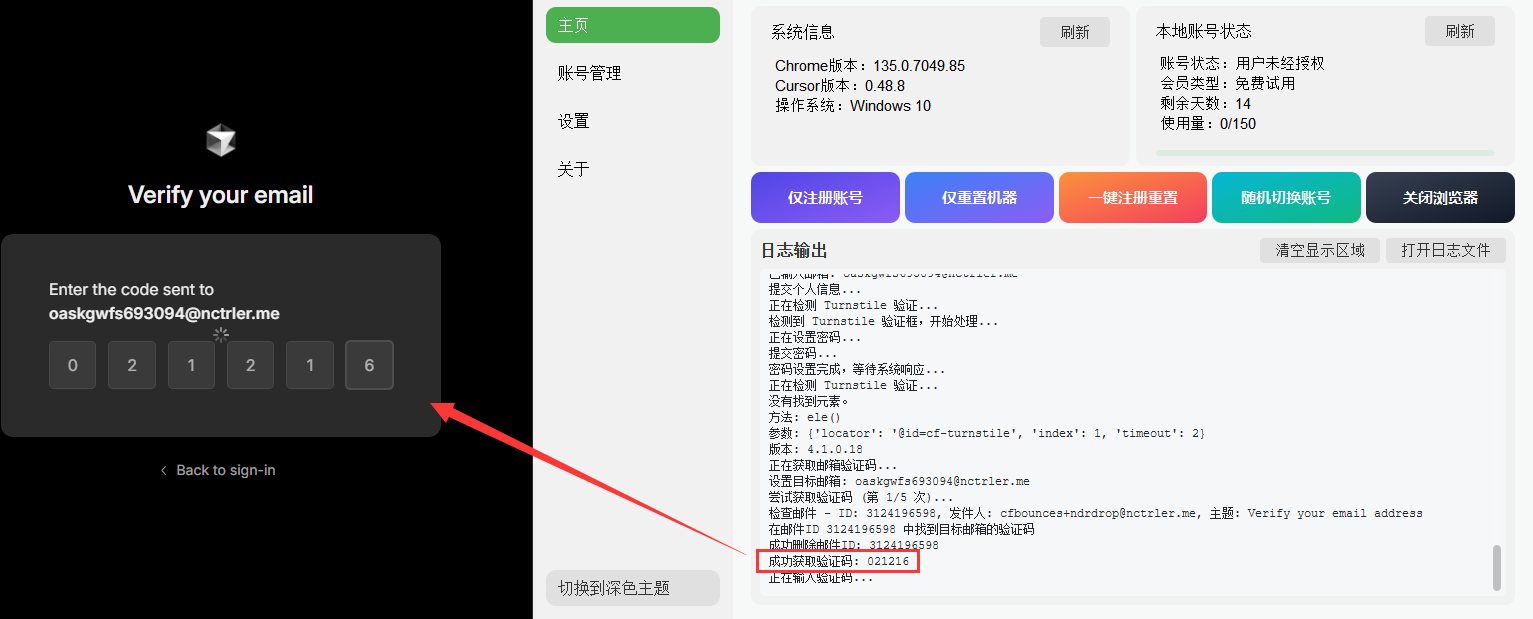The image size is (1533, 619).
Task: Click the 操作系统: Windows 10 text
Action: point(853,106)
